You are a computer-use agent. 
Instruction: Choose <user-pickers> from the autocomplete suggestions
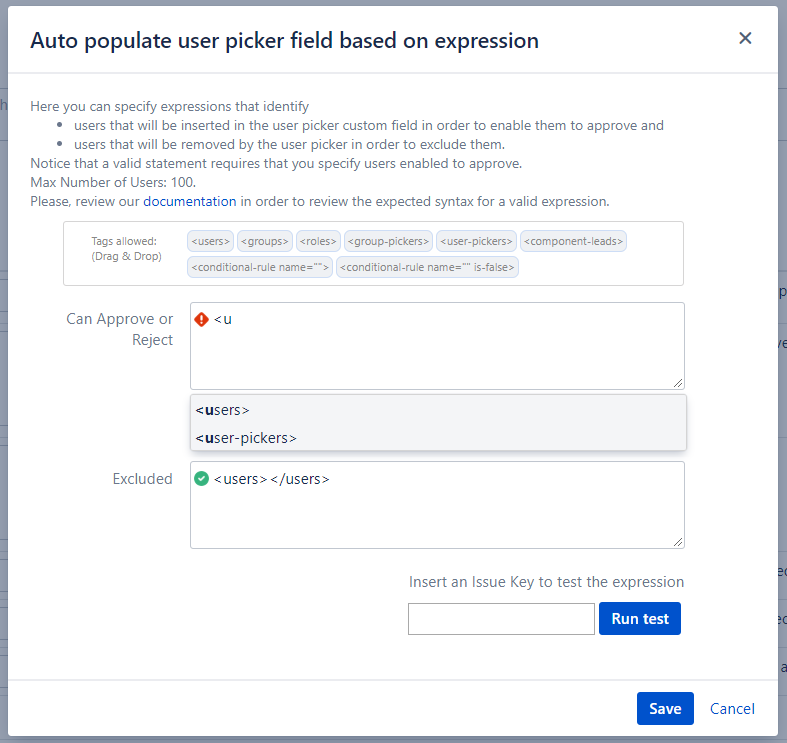[246, 438]
